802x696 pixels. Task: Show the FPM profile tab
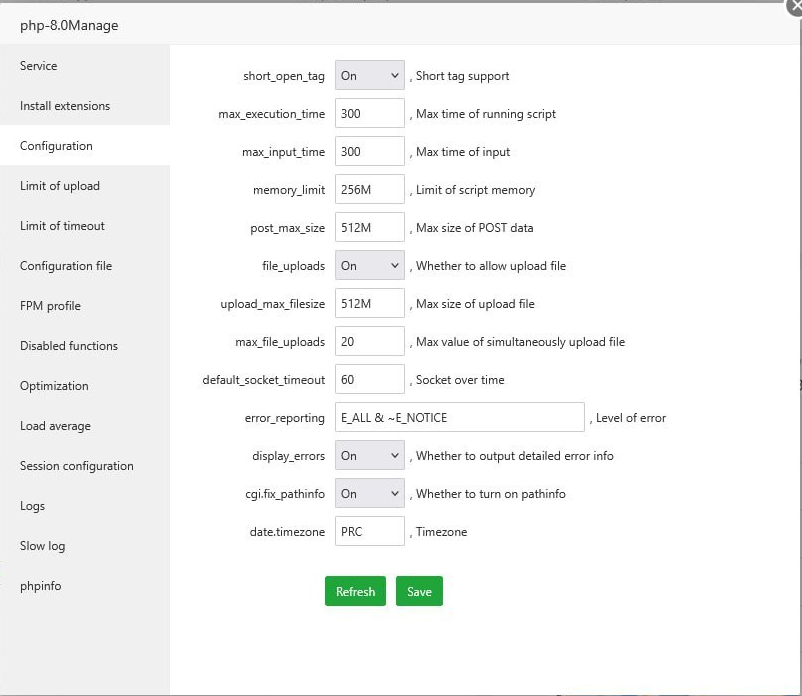pyautogui.click(x=50, y=306)
